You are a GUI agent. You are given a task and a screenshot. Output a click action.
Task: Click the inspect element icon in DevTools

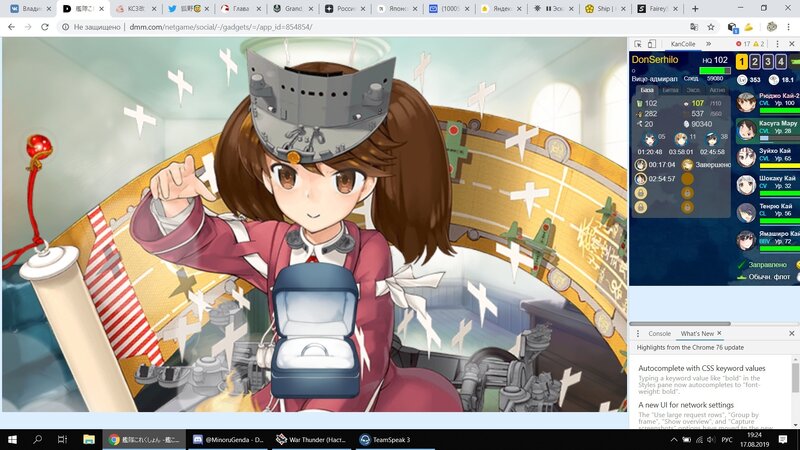[639, 44]
